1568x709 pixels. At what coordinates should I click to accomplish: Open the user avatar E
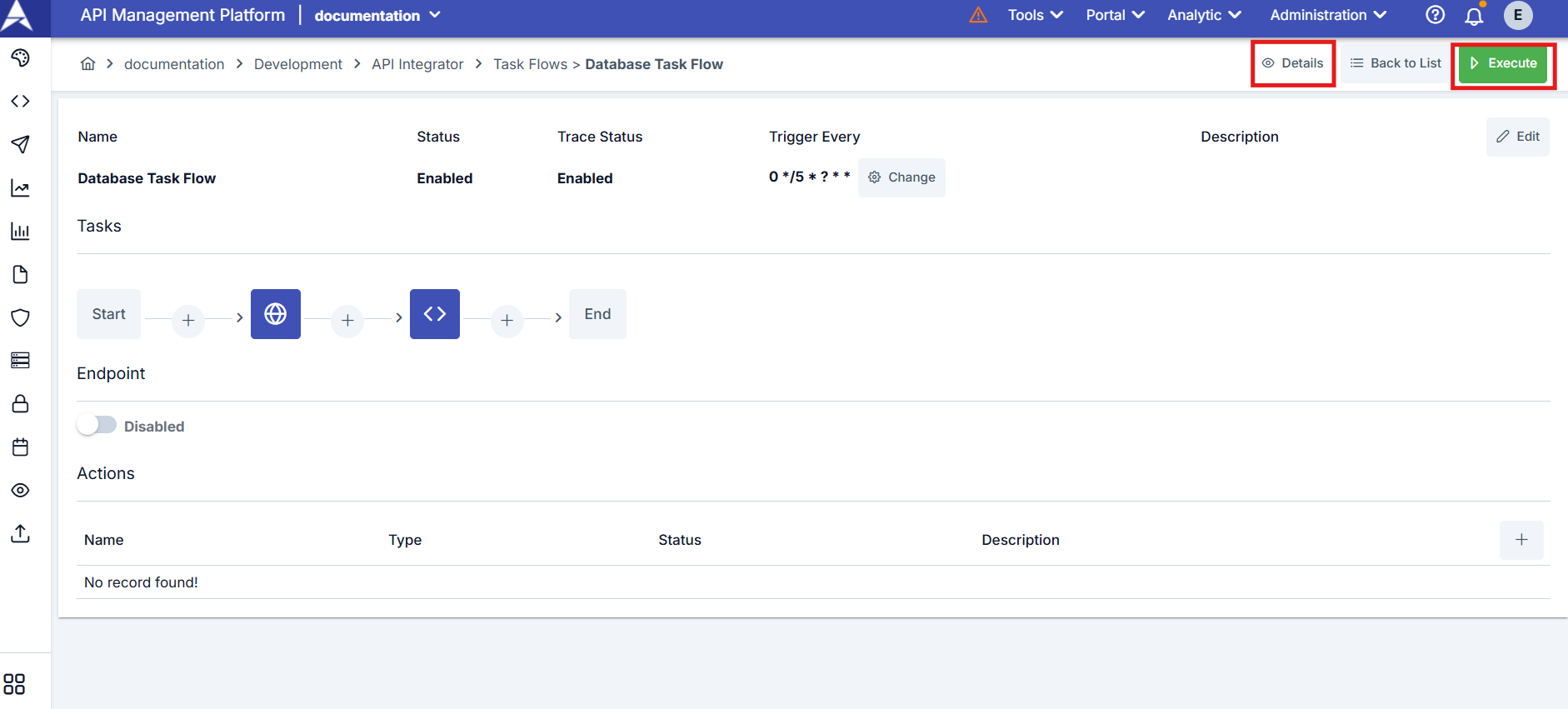1518,15
